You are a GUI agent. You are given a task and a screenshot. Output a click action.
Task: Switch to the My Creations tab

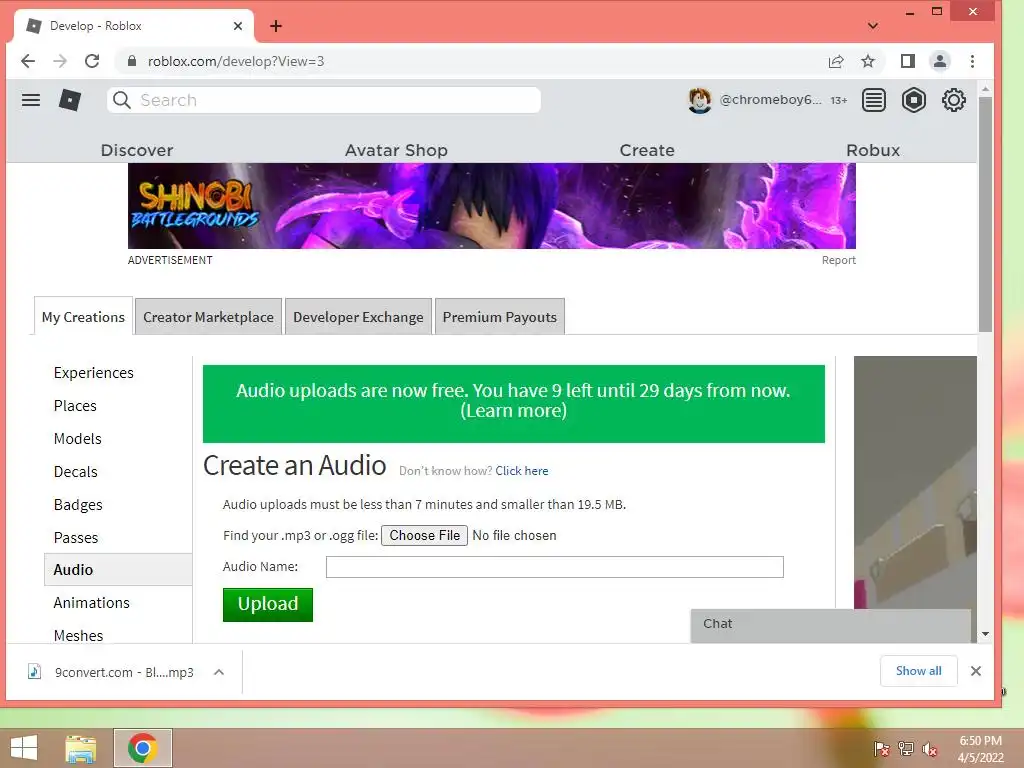pos(83,317)
